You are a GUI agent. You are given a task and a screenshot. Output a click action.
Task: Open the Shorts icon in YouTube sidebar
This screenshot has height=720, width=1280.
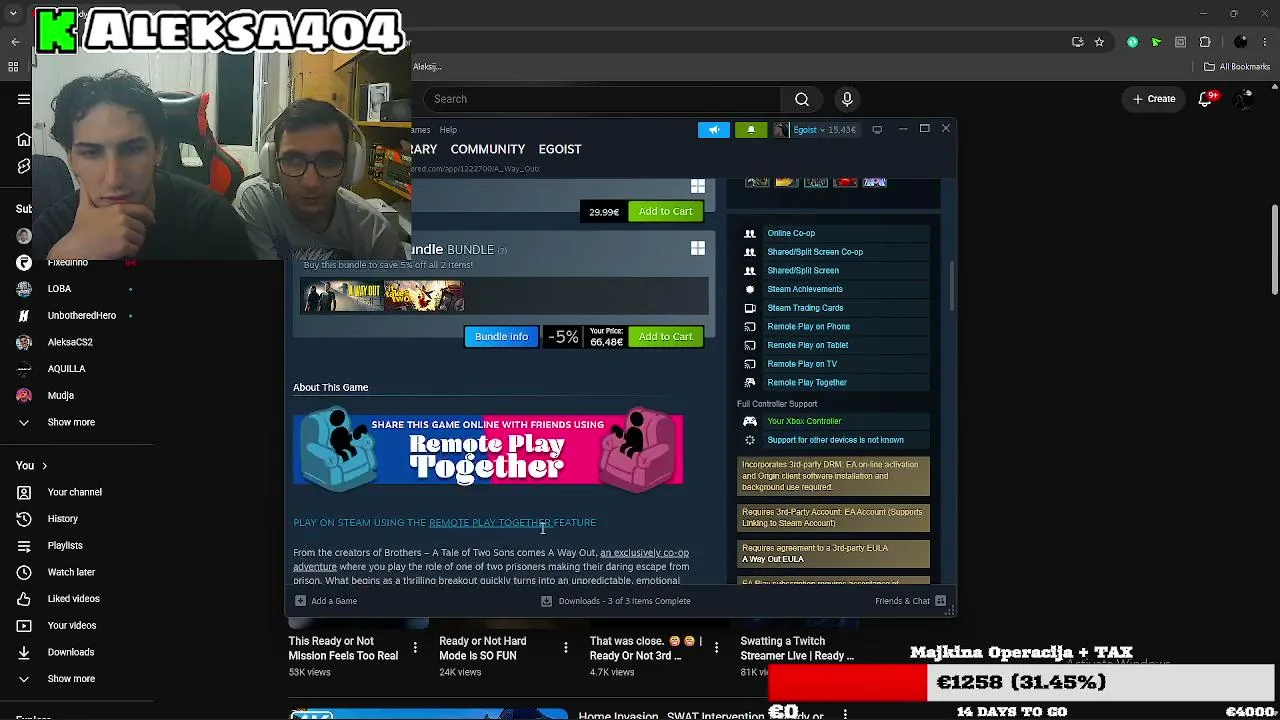[24, 166]
